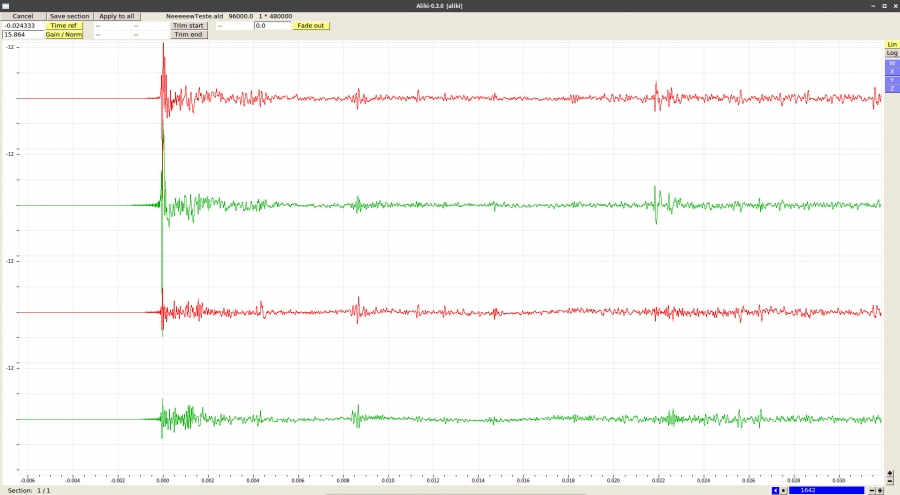Click the NeeeeewTeste.ald file name text
This screenshot has height=495, width=900.
click(x=195, y=16)
